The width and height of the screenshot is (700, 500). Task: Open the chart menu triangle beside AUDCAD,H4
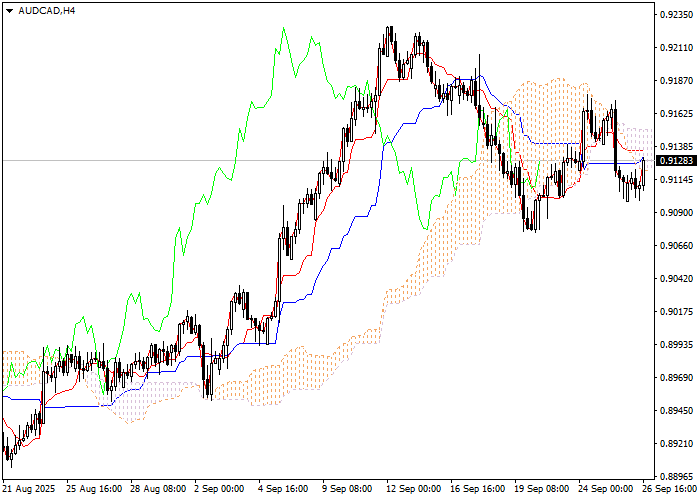[9, 11]
